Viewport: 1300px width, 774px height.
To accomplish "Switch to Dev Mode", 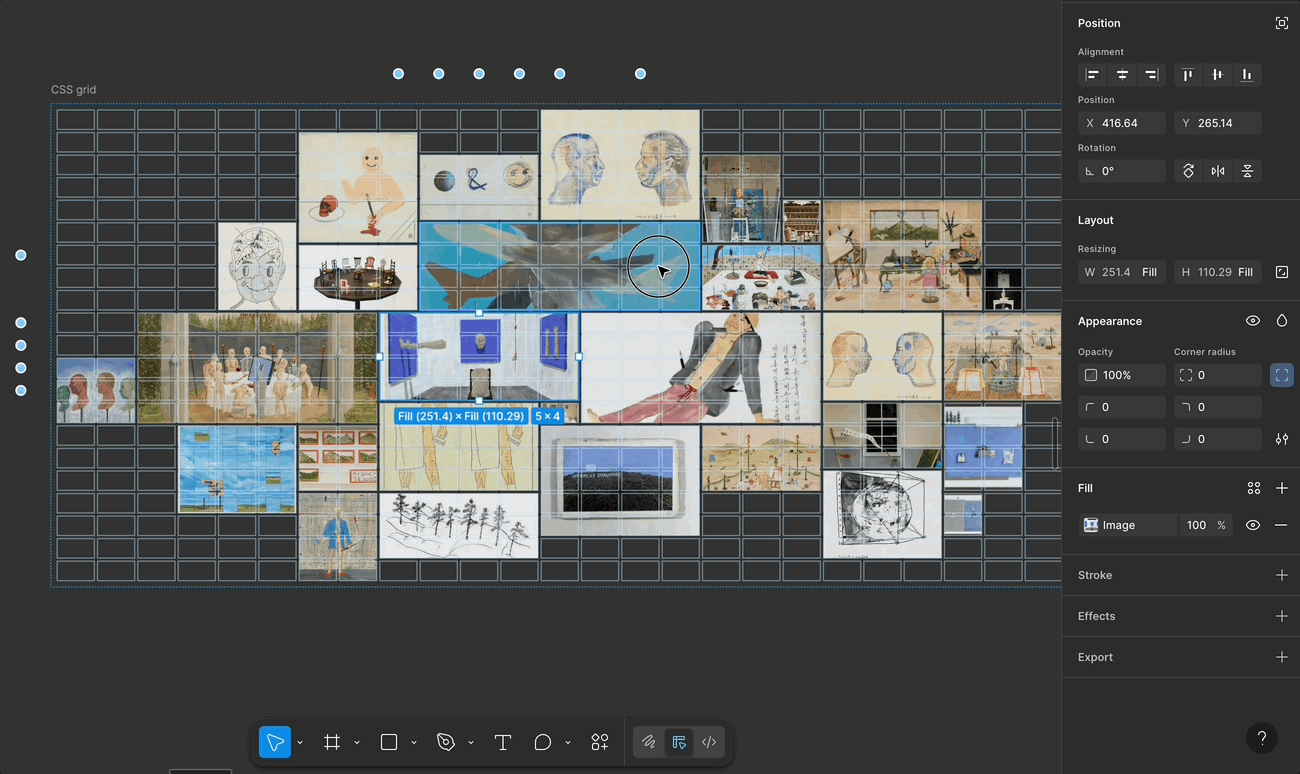I will pyautogui.click(x=709, y=742).
